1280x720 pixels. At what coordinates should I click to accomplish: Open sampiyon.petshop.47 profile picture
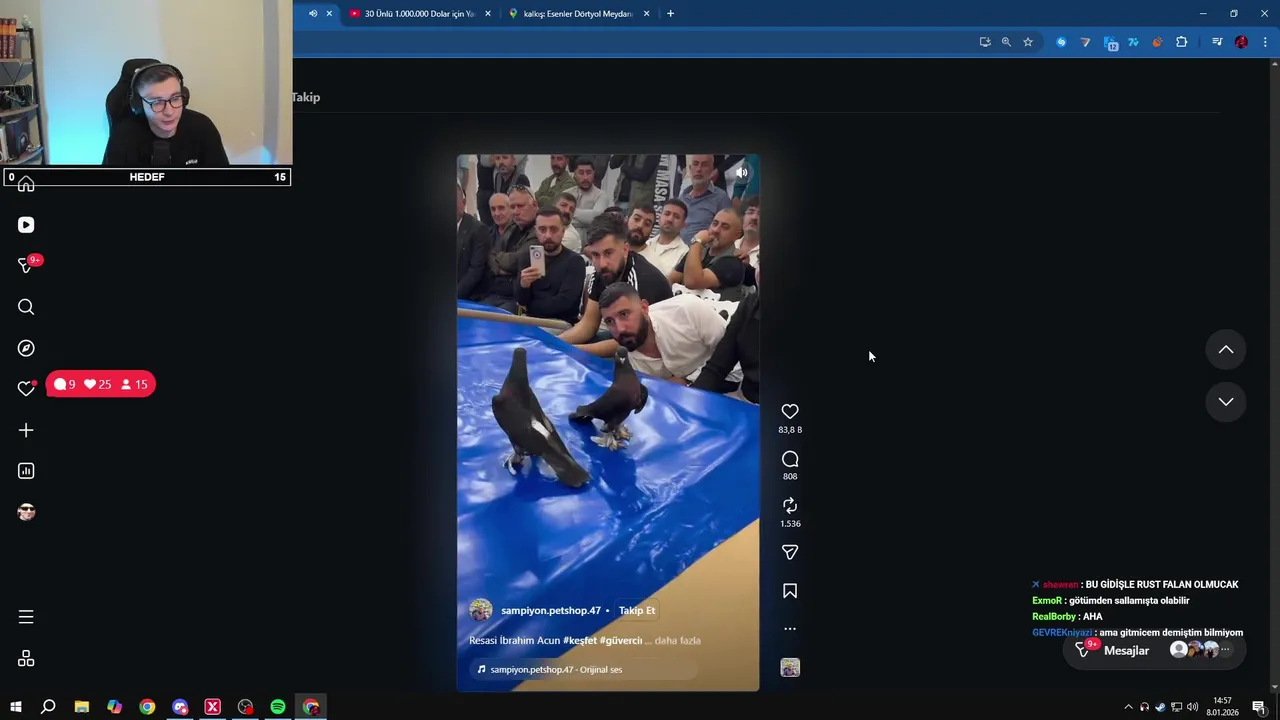[481, 610]
